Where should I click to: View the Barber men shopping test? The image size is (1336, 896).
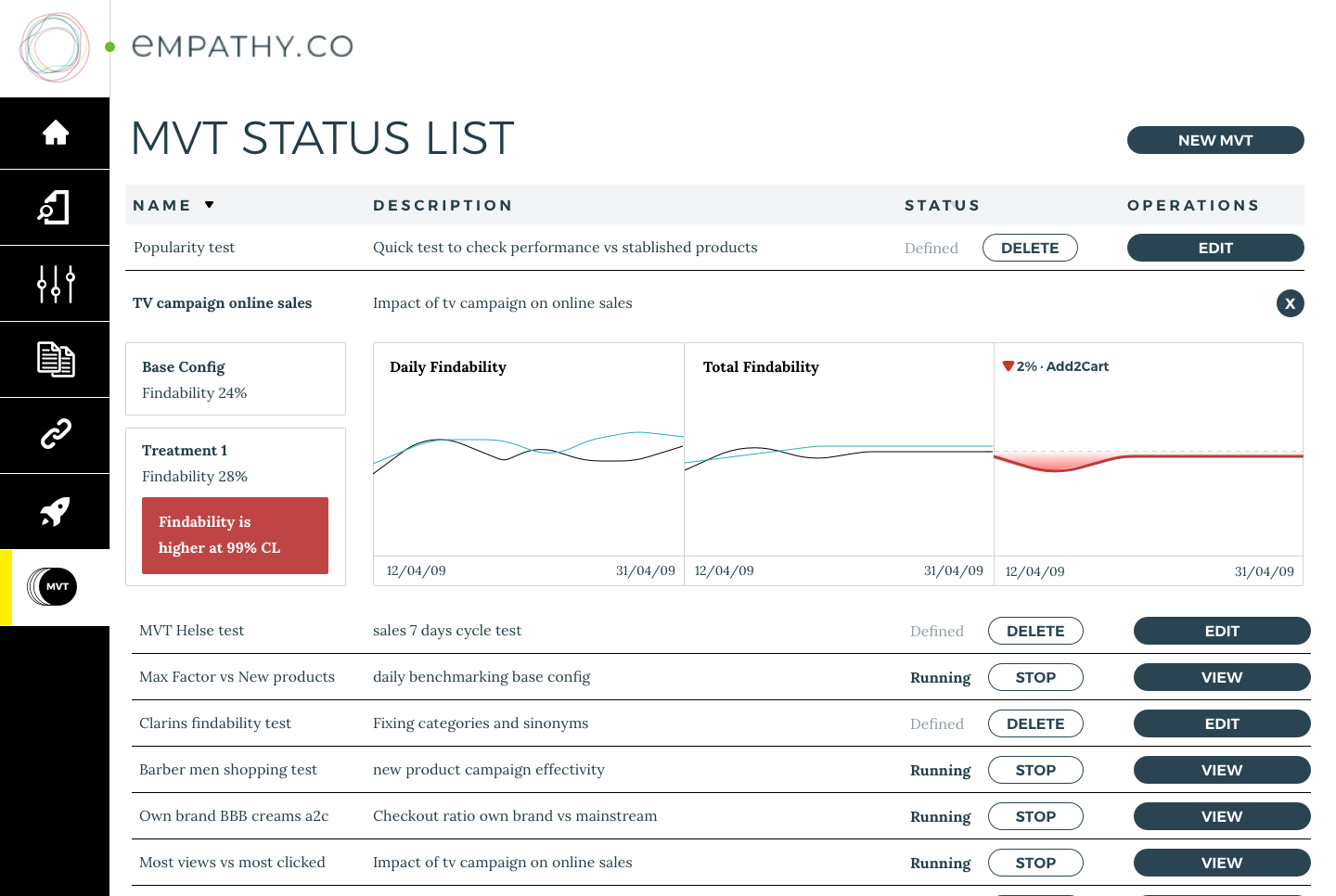(x=1222, y=770)
